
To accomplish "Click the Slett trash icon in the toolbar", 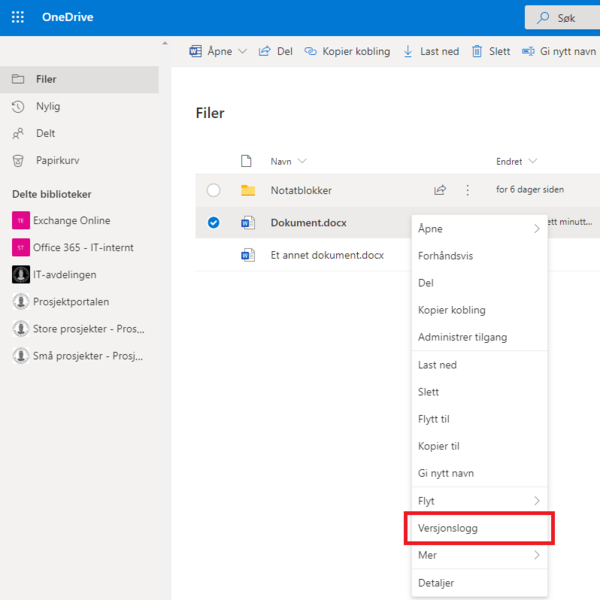I will pos(477,51).
